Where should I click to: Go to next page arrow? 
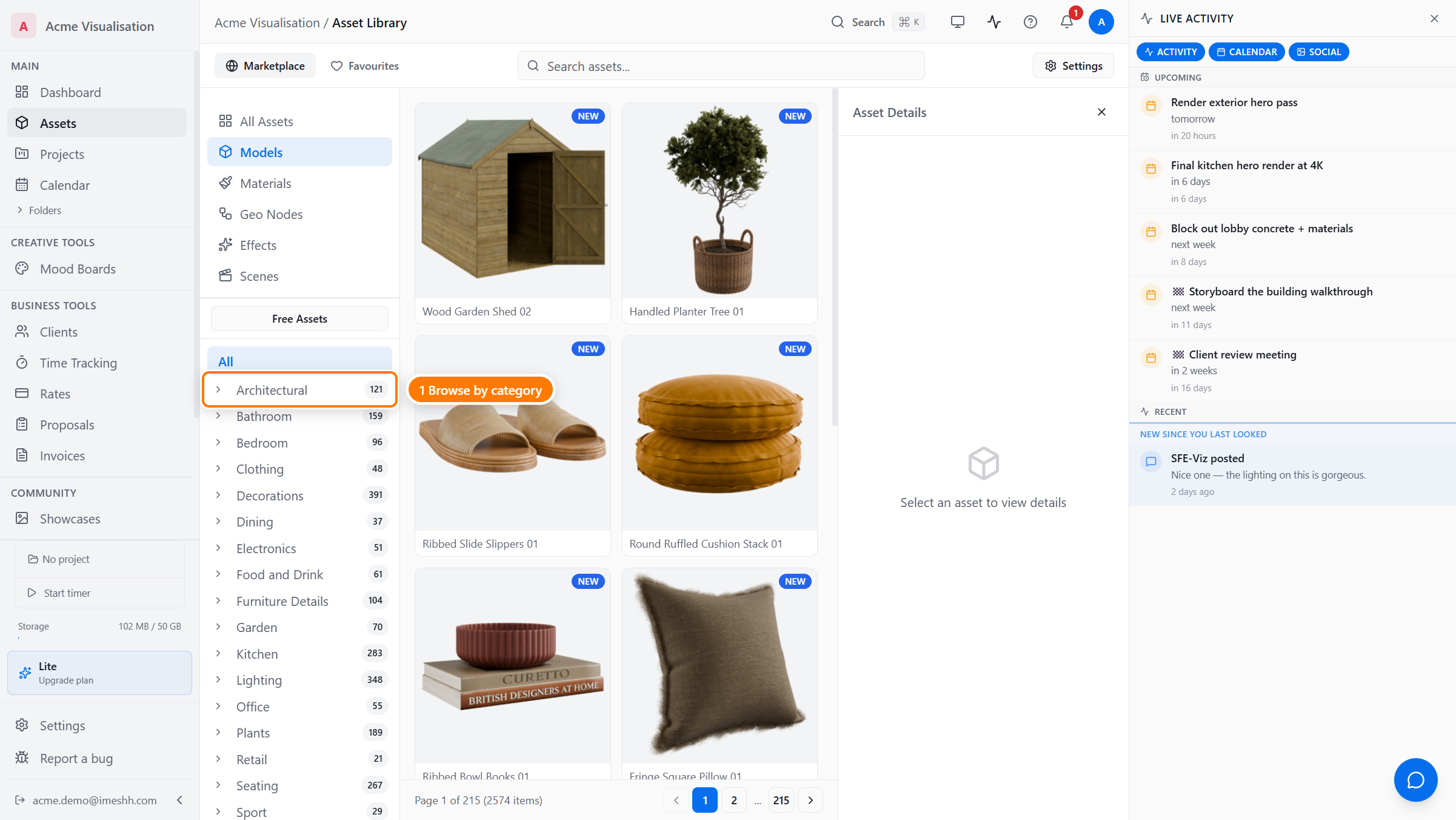point(810,801)
